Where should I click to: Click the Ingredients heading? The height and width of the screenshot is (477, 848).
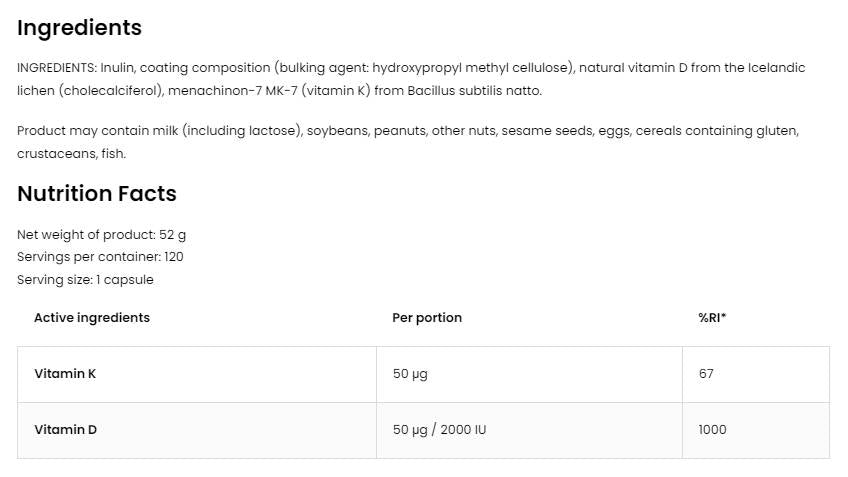coord(80,28)
